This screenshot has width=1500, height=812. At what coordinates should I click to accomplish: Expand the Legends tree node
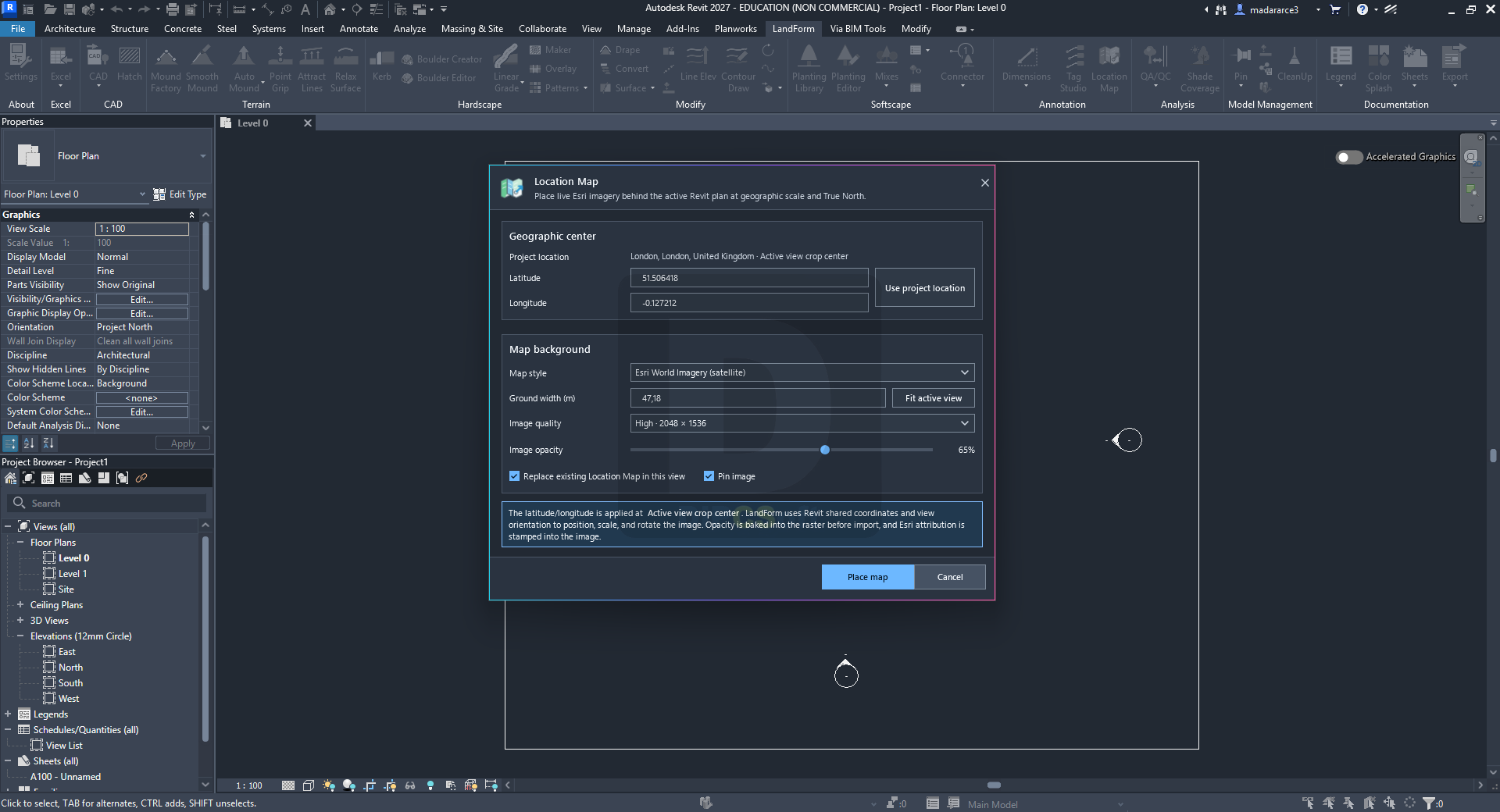tap(8, 714)
